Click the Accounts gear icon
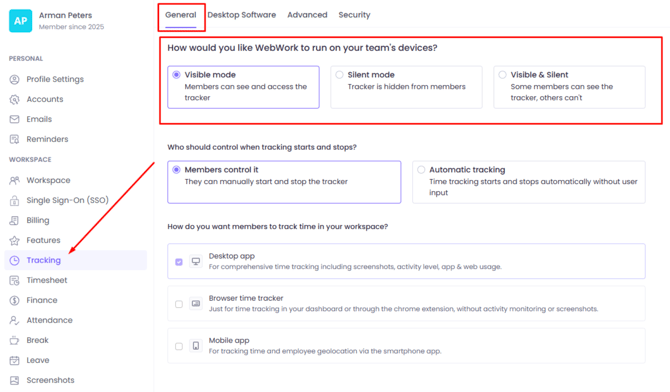 click(15, 99)
